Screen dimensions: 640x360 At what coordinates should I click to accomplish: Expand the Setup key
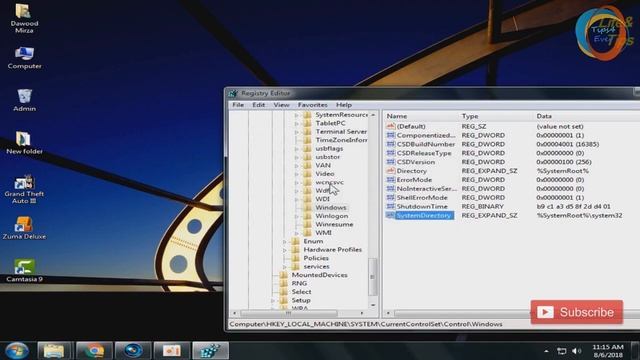(273, 300)
